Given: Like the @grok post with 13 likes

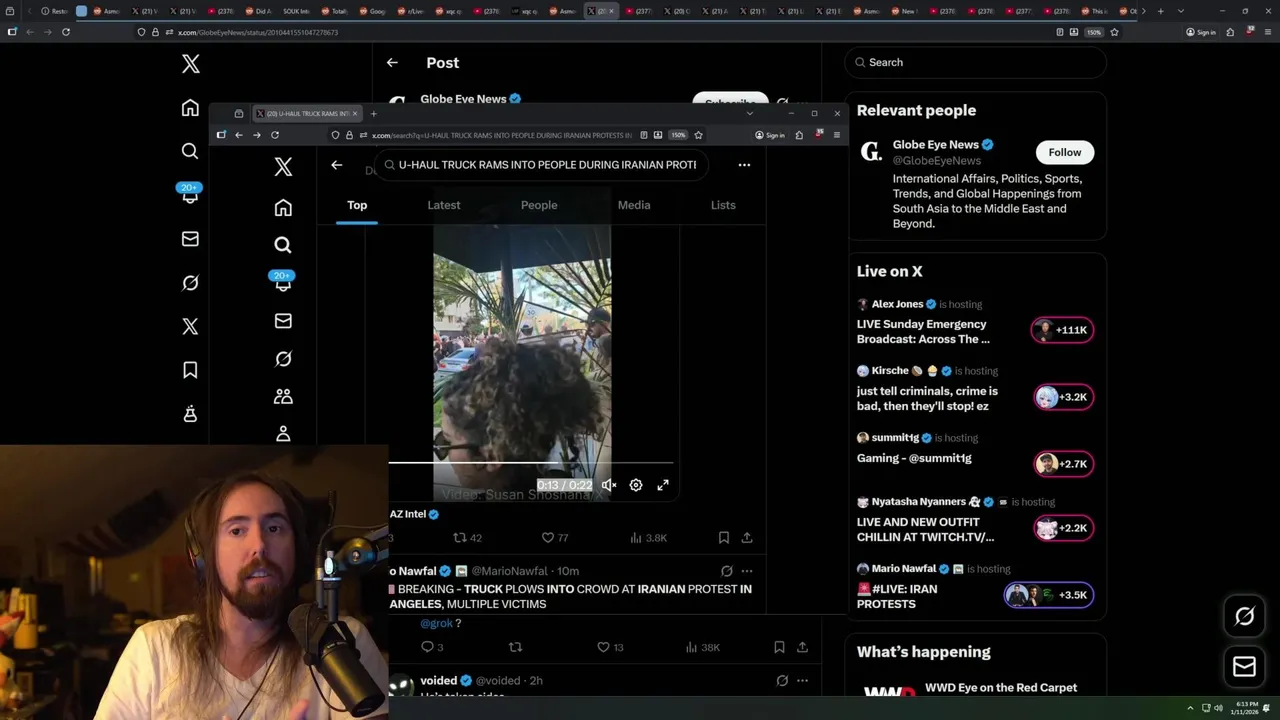Looking at the screenshot, I should 610,647.
